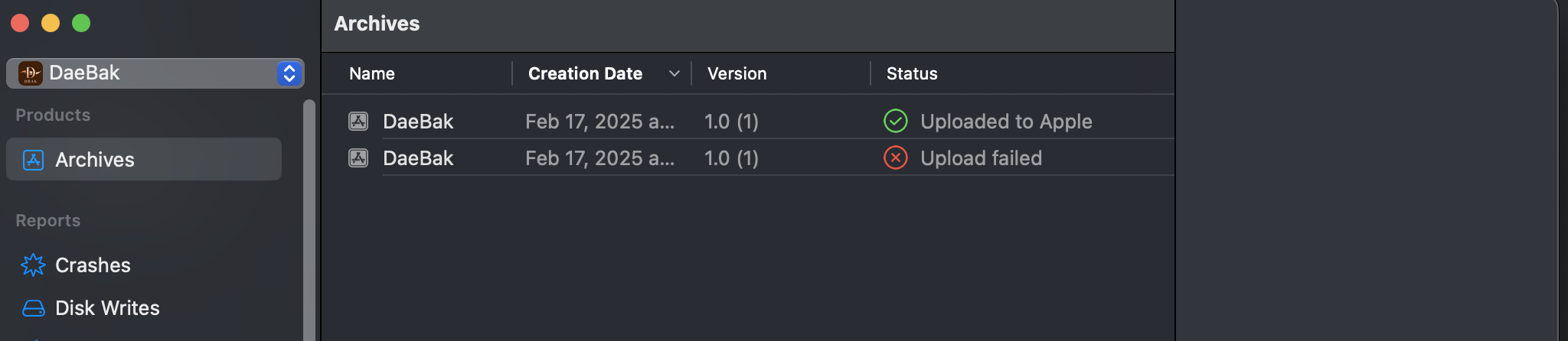
Task: Click the DaeBak app icon in the selector
Action: [31, 73]
